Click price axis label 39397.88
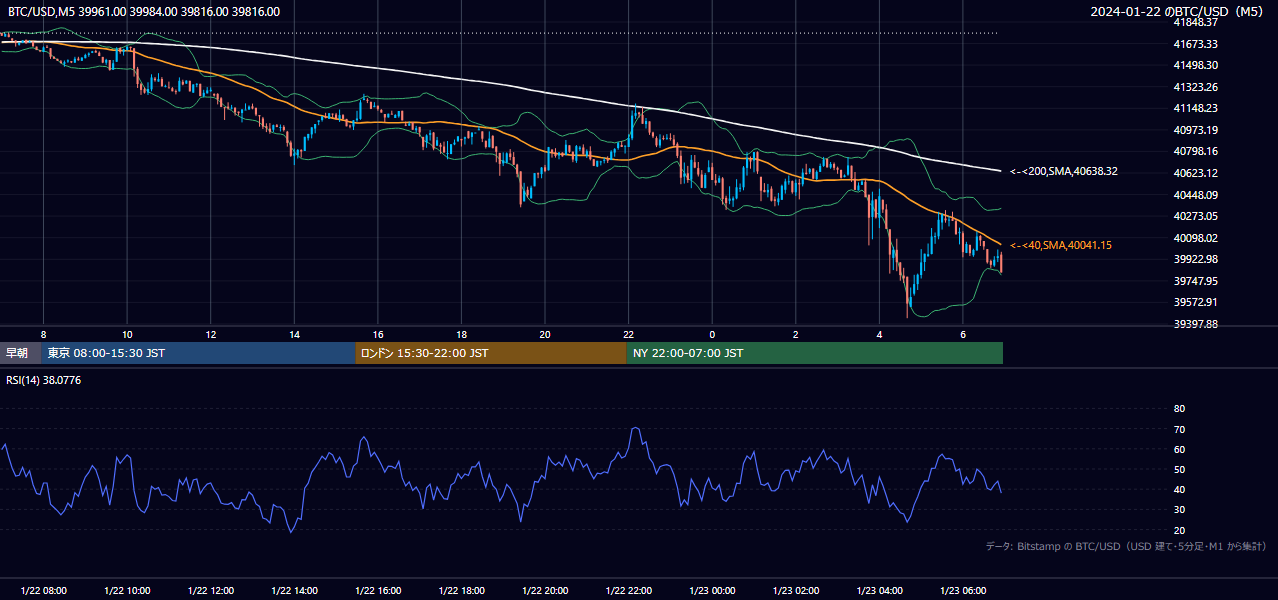 (1195, 324)
